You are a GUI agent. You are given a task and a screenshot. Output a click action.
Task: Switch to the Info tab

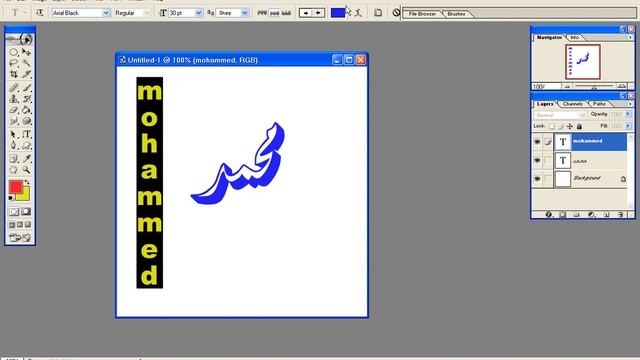point(575,37)
